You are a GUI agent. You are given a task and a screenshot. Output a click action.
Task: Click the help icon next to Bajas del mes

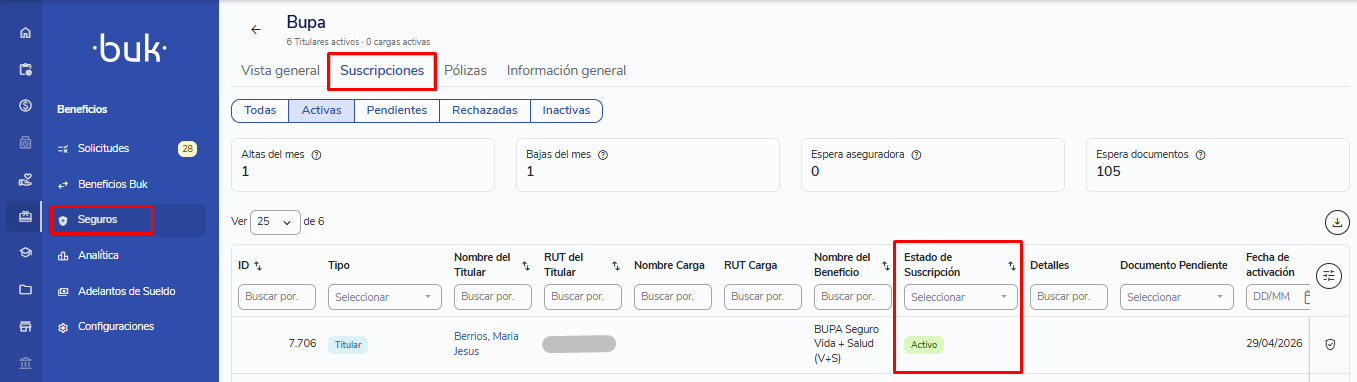(x=602, y=155)
